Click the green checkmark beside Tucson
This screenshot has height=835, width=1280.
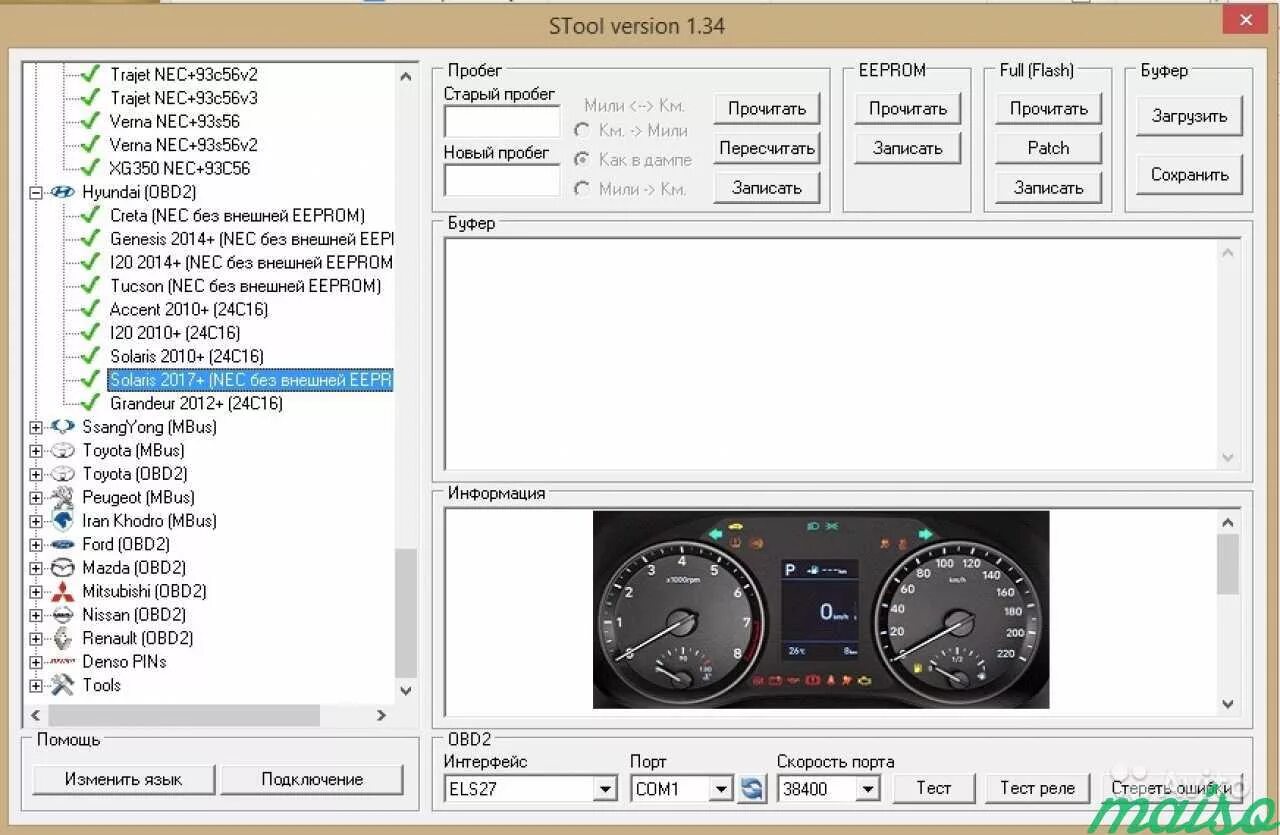[91, 286]
